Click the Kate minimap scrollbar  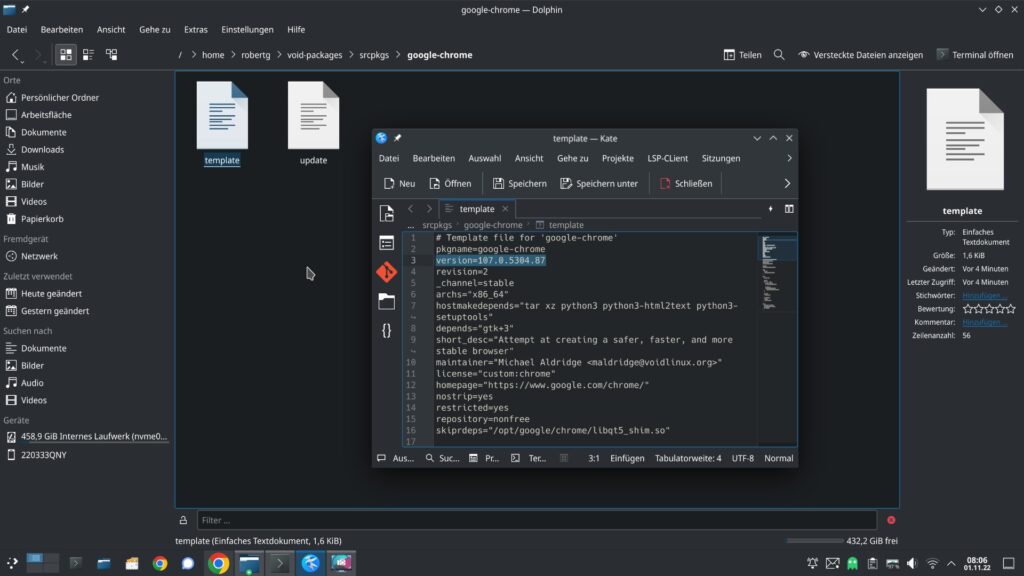[777, 340]
